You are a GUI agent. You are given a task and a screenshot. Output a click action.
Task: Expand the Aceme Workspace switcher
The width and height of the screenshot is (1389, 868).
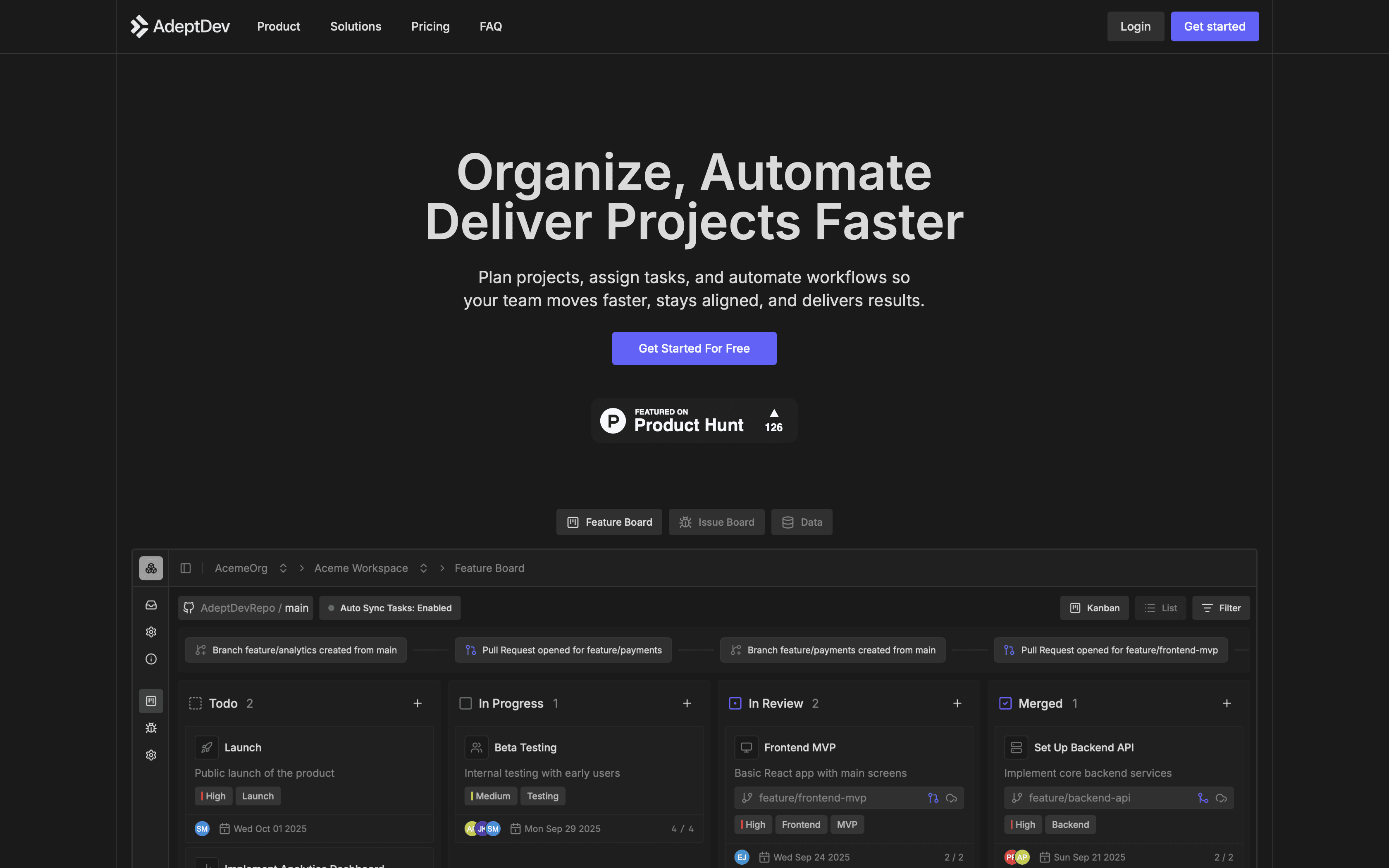tap(424, 568)
